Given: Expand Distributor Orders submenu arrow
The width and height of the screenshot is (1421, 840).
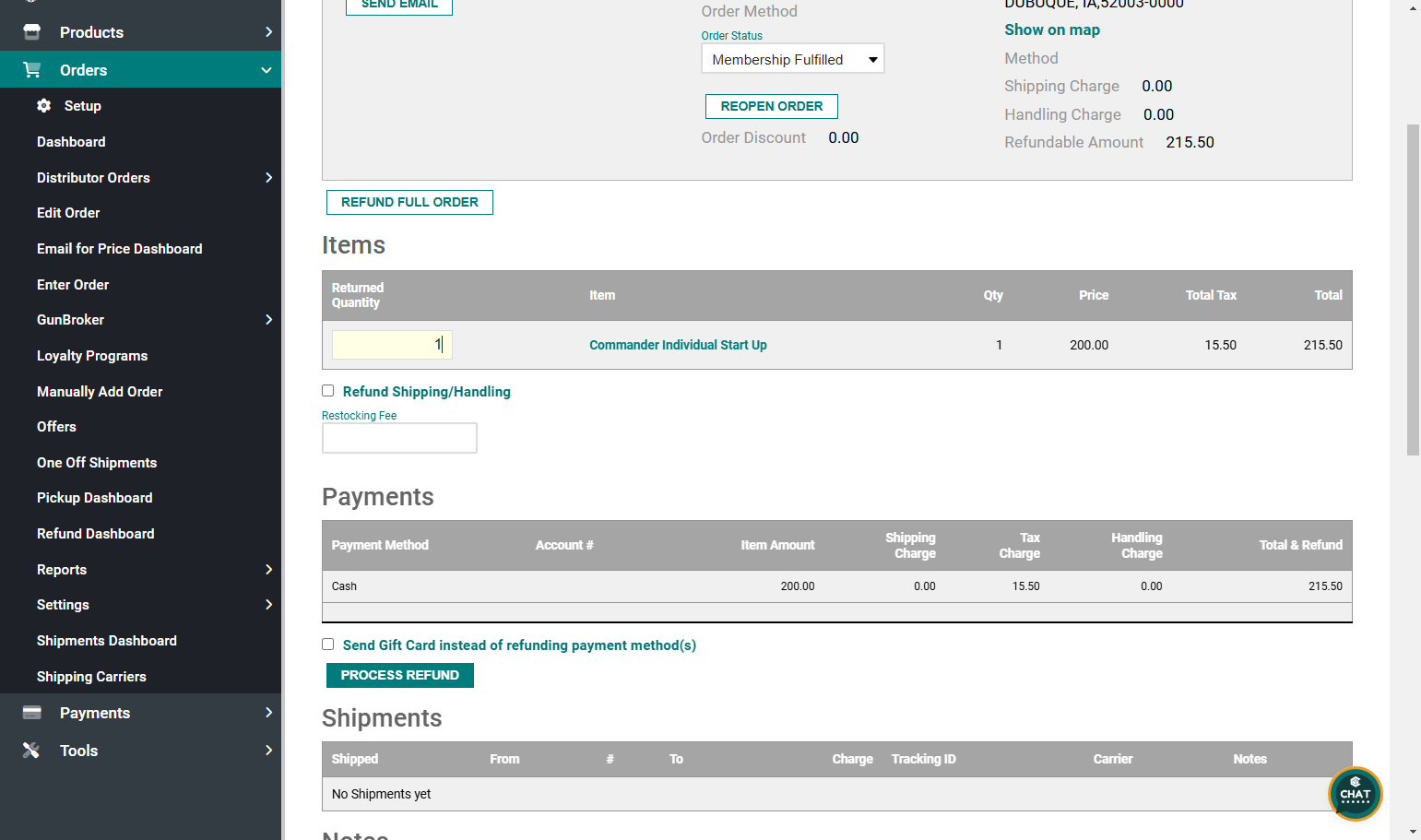Looking at the screenshot, I should tap(268, 178).
